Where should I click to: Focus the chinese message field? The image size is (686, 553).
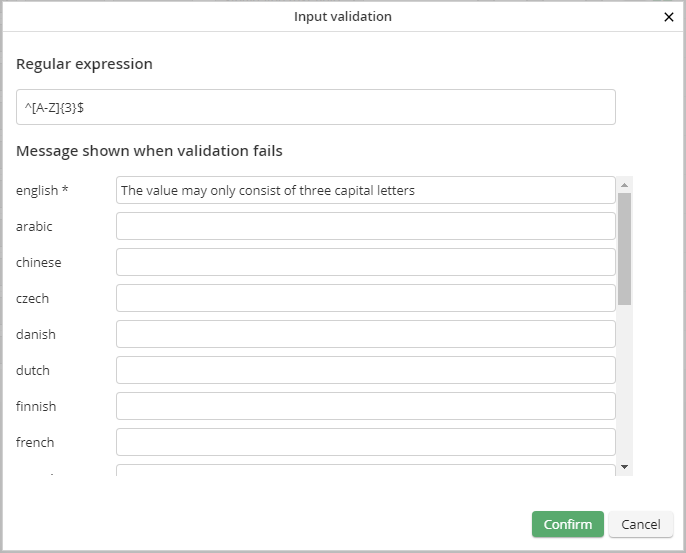tap(366, 262)
